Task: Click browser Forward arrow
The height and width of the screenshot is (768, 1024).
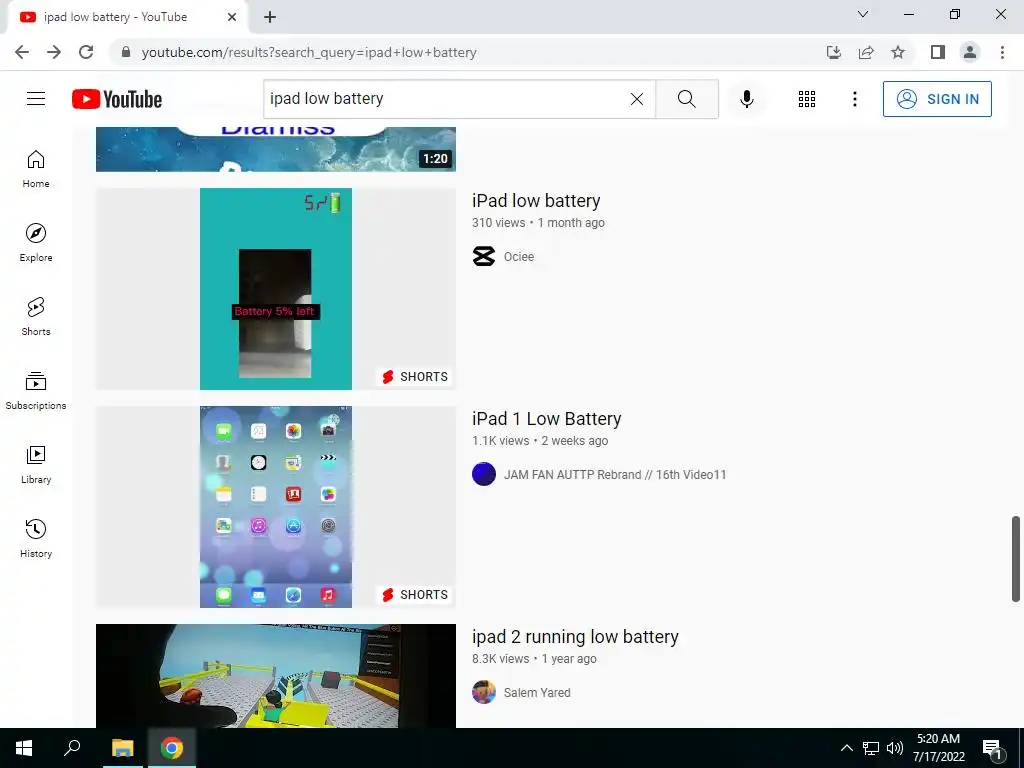Action: [54, 52]
